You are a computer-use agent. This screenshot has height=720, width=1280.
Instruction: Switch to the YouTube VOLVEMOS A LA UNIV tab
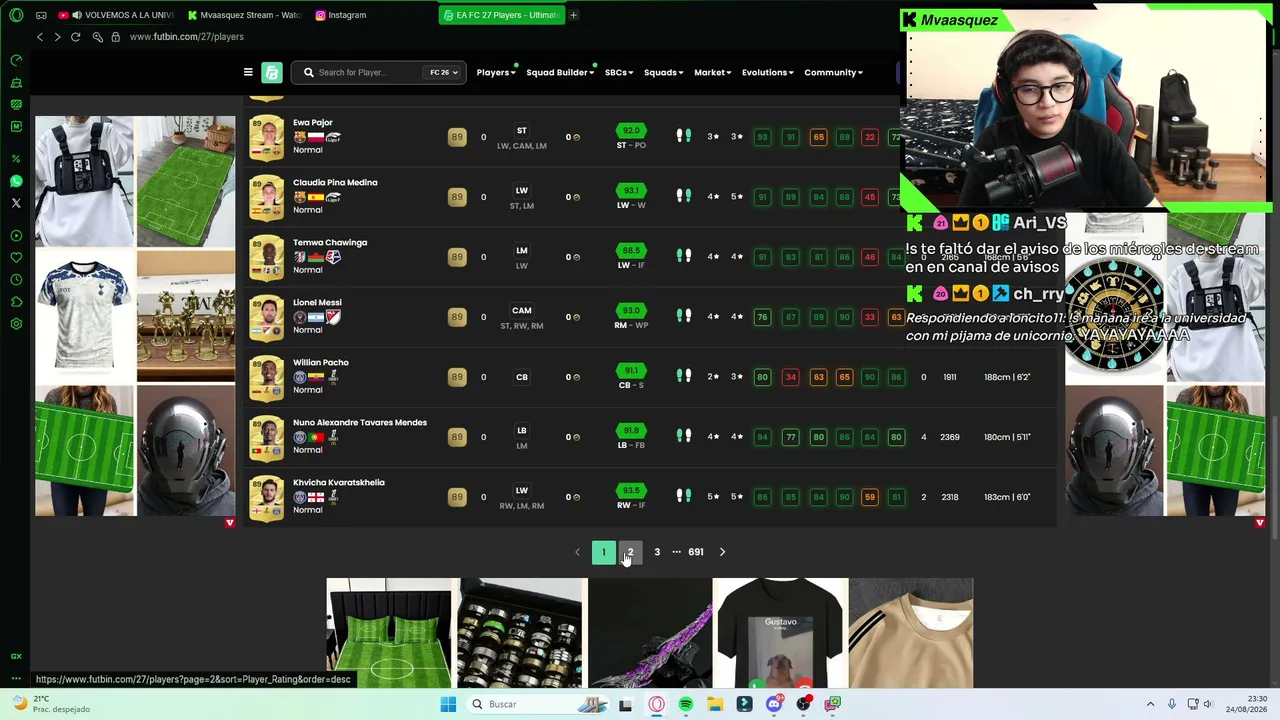115,15
